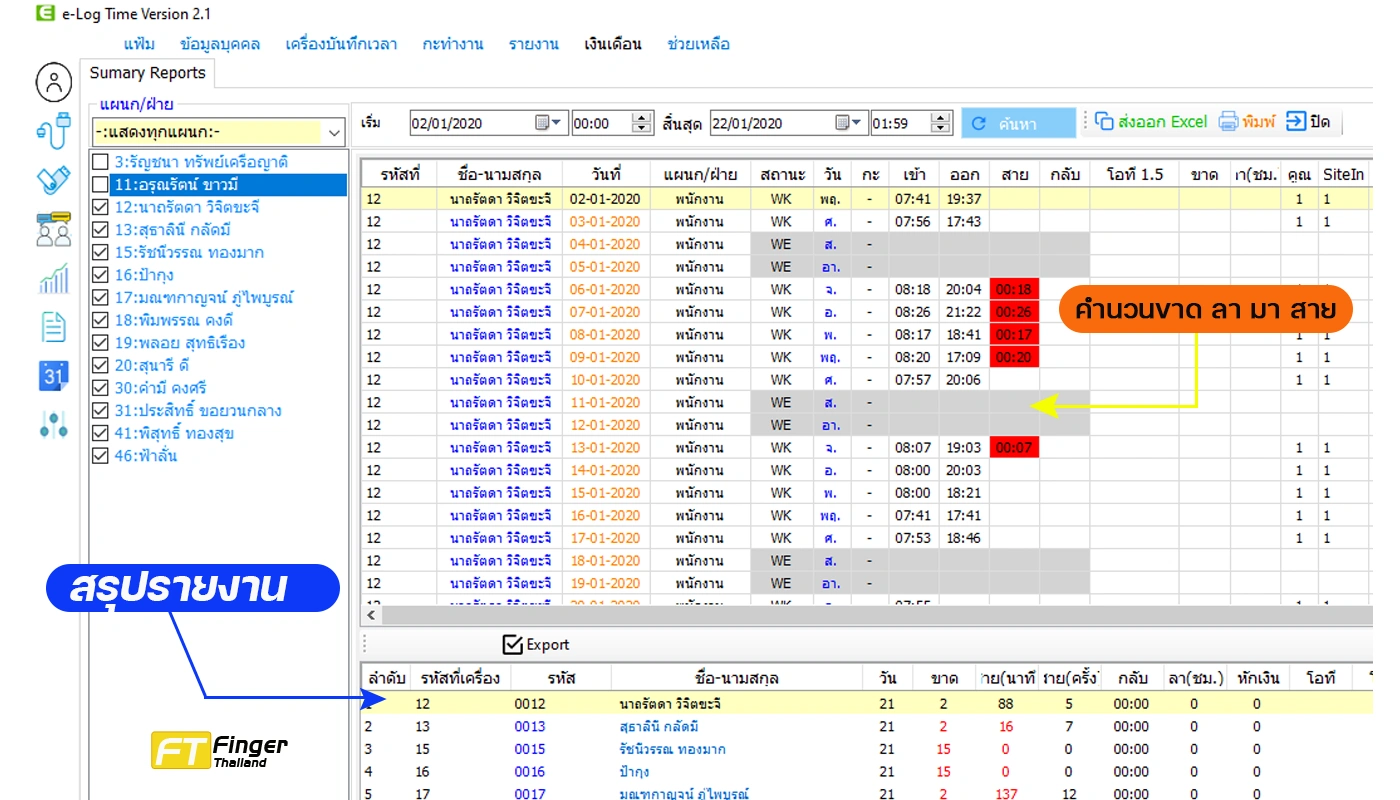Check employee 11:อรุณรัตน์ ขาวมี
Screen dimensions: 1400x800
(x=100, y=184)
